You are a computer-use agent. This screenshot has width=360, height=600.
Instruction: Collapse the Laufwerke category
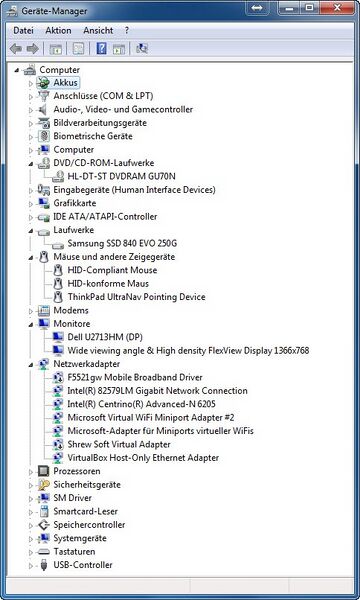click(31, 231)
